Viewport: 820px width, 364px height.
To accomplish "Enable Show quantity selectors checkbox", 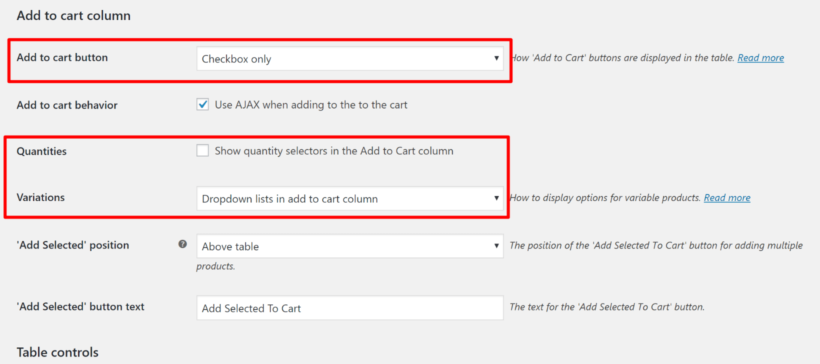I will tap(202, 151).
